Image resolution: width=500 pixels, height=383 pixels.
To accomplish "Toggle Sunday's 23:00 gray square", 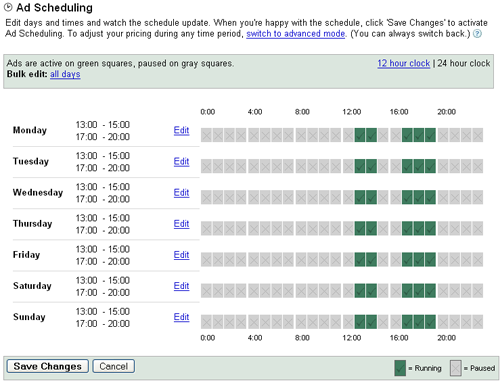I will coord(478,322).
